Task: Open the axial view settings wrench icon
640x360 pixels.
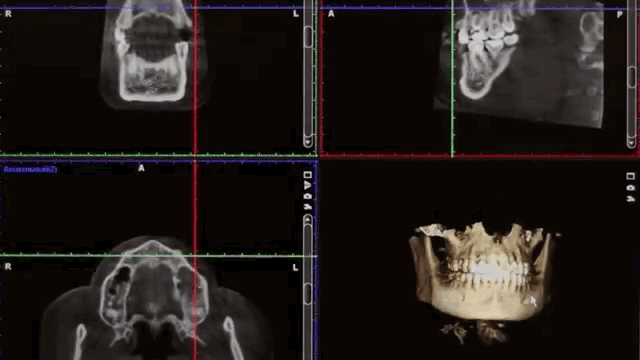Action: pos(308,207)
